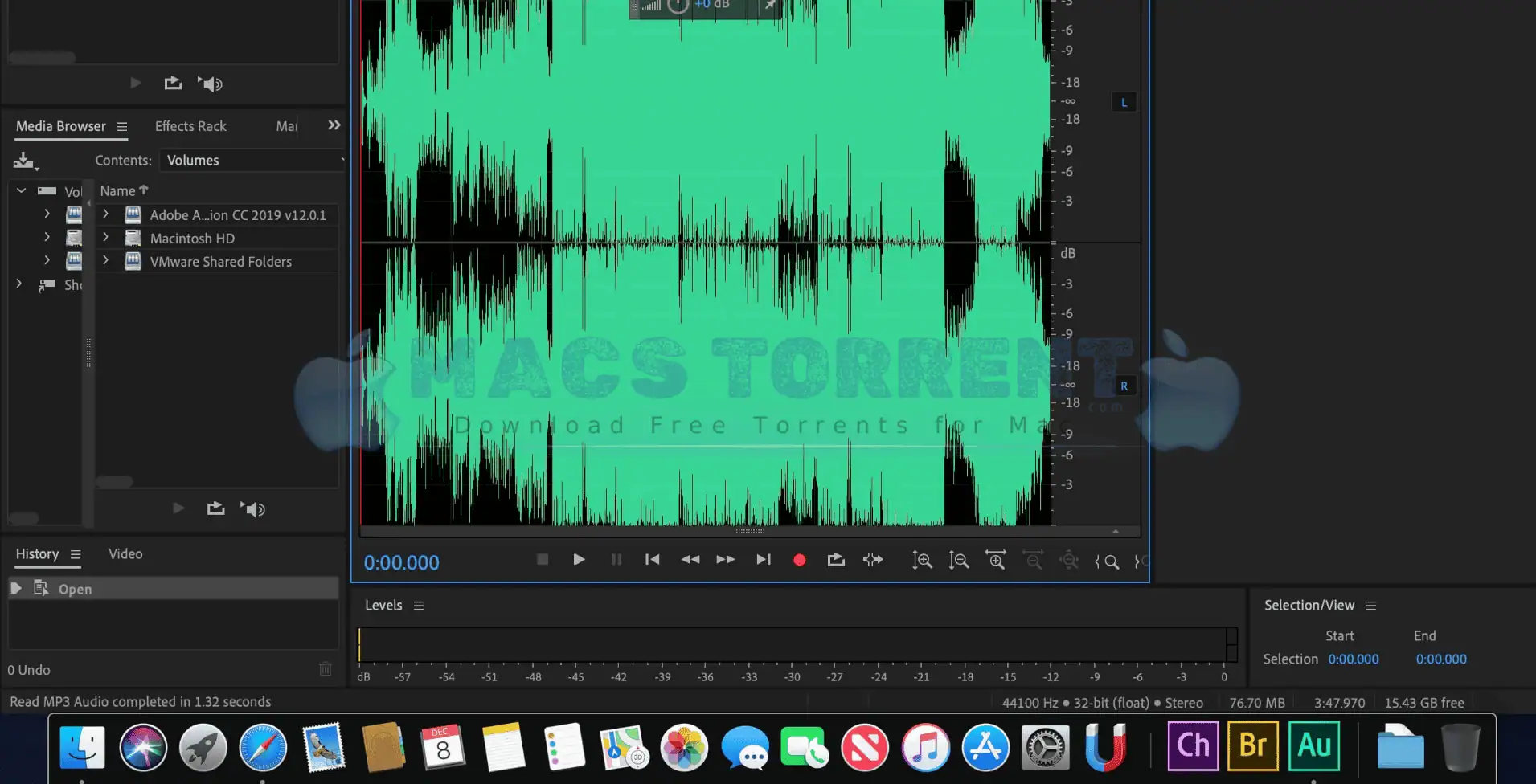Viewport: 1536px width, 784px height.
Task: Click the Zoom Out Full icon
Action: [x=1069, y=561]
